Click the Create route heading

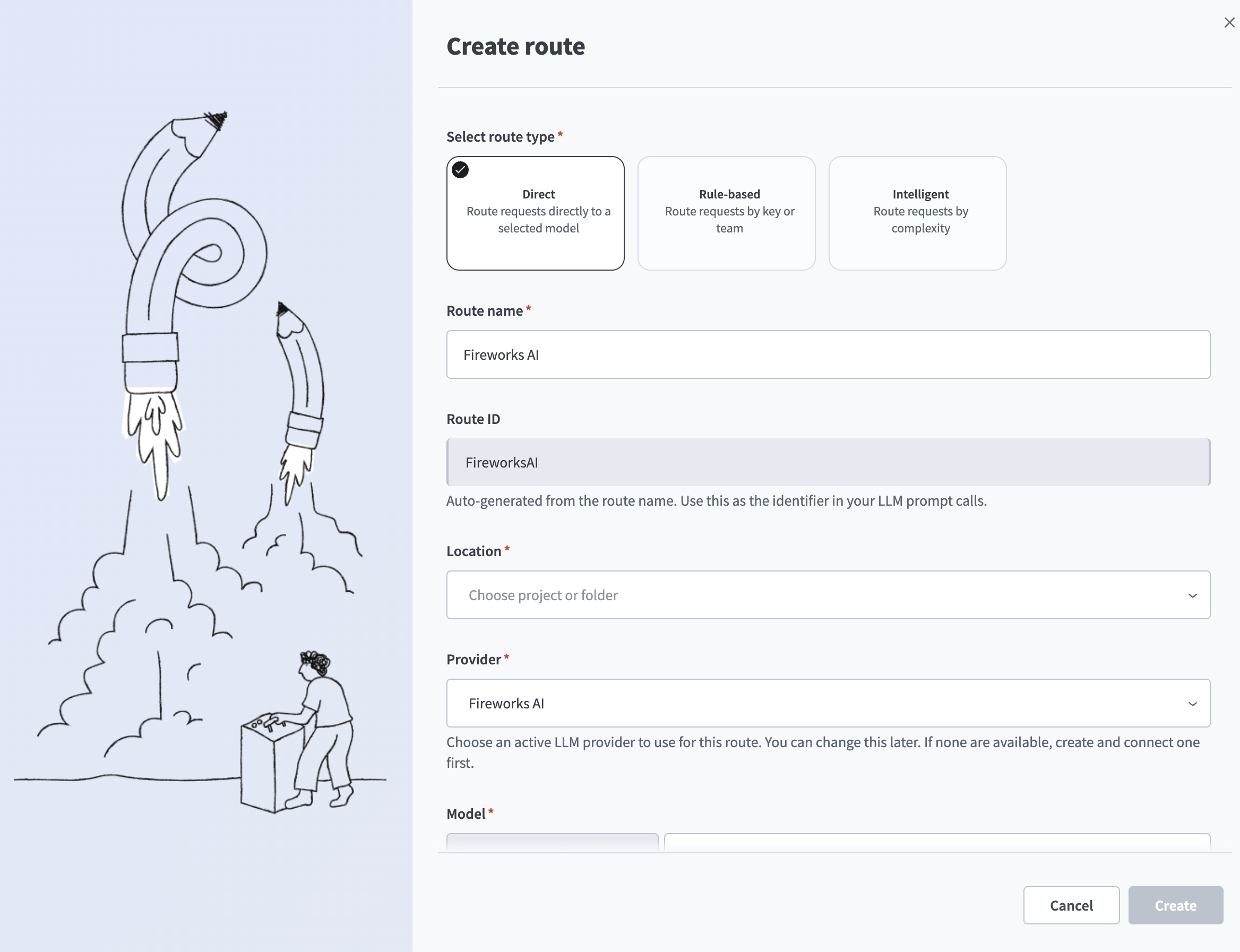(x=516, y=47)
